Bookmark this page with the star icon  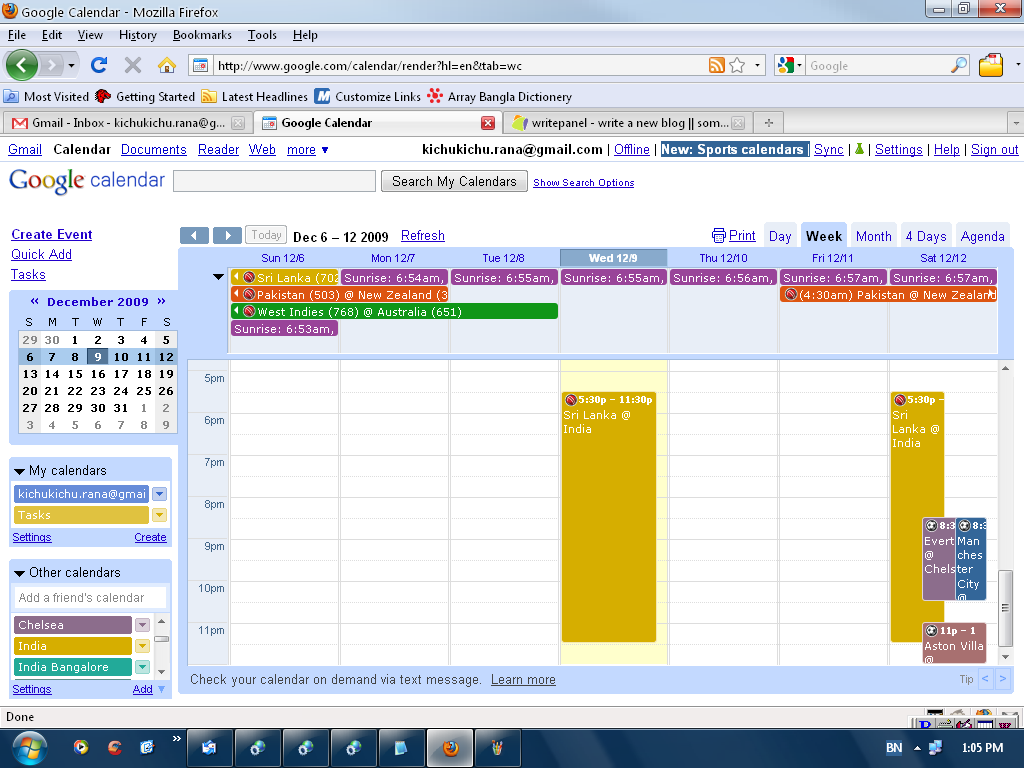click(737, 65)
